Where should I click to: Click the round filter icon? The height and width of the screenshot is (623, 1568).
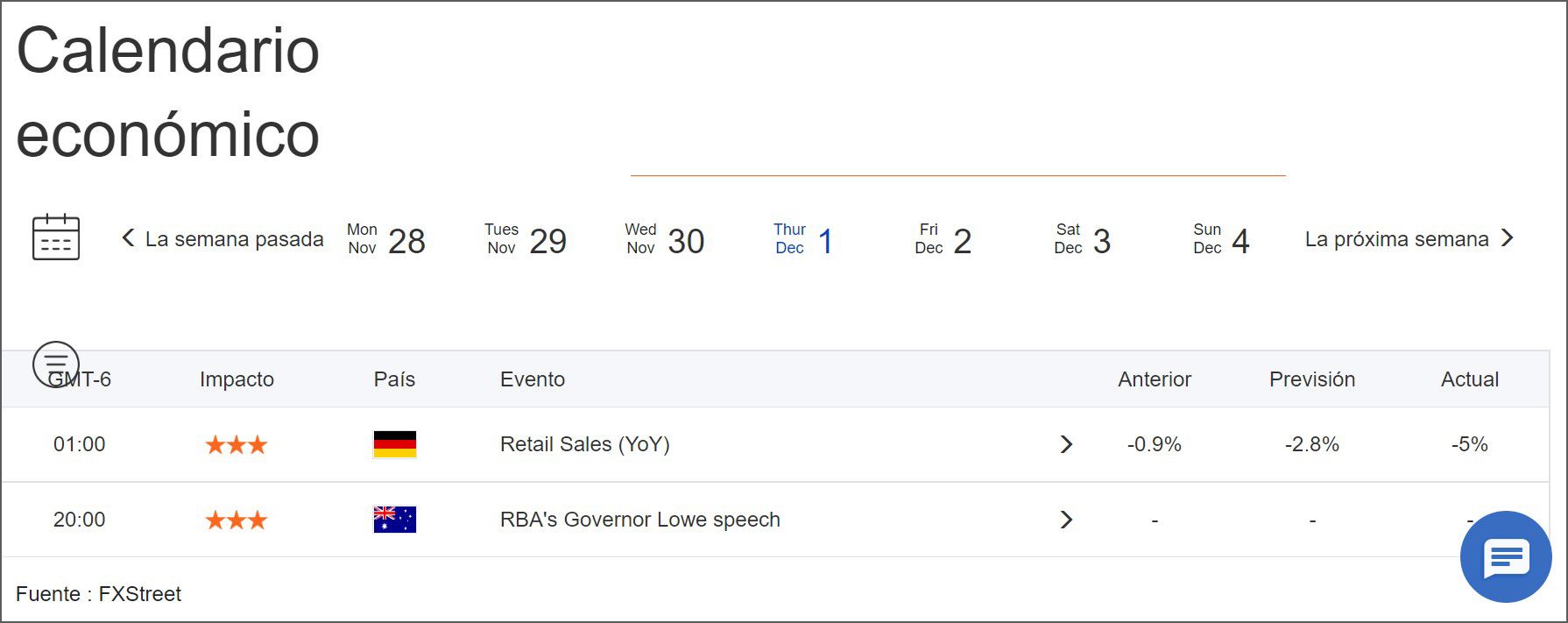(56, 364)
